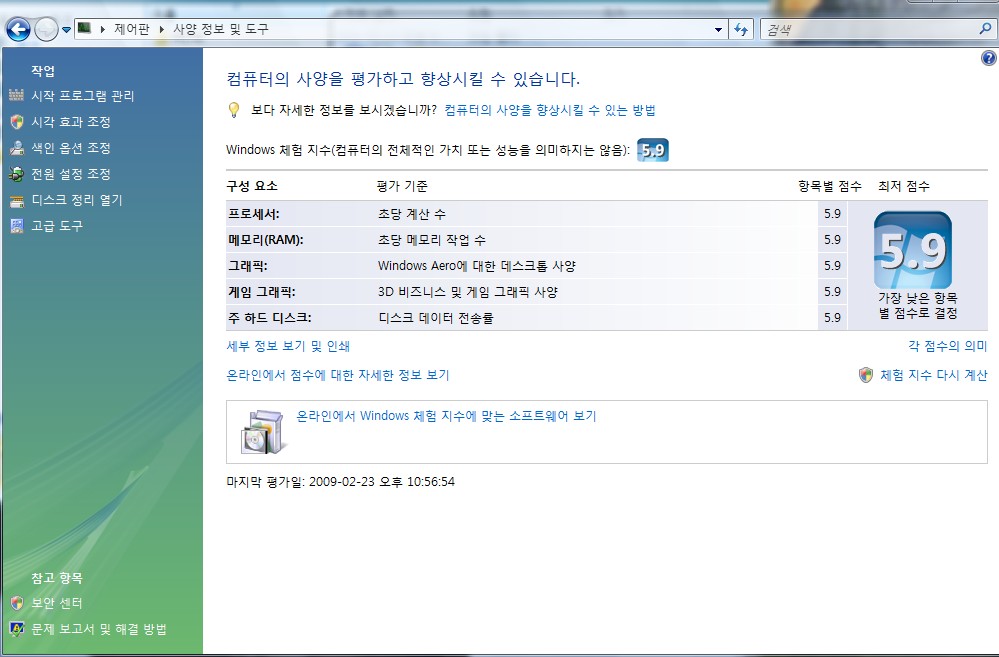Click the 마지막 평가일 date text
999x657 pixels.
341,482
